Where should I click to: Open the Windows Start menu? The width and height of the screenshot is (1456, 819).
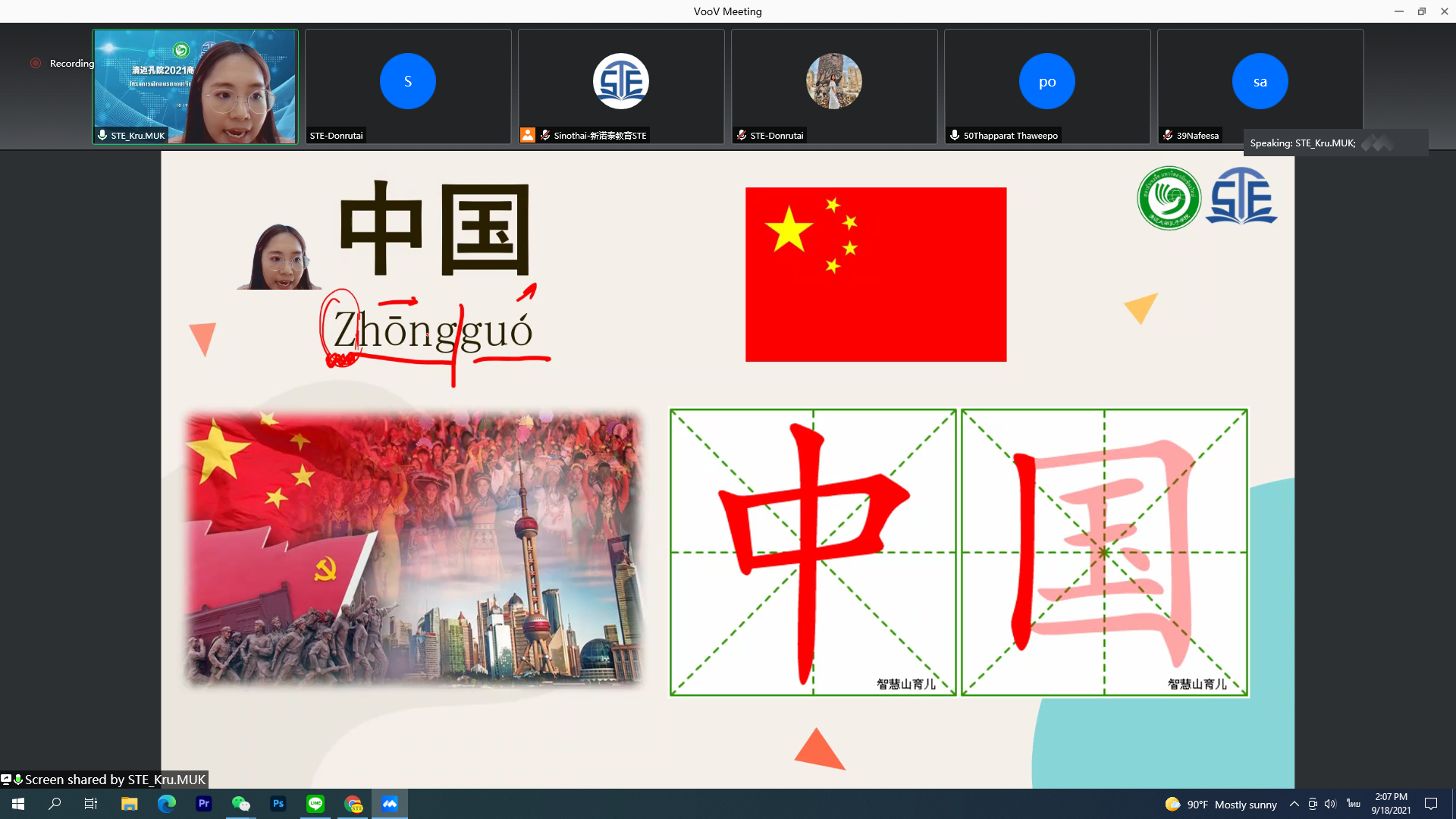pos(18,804)
